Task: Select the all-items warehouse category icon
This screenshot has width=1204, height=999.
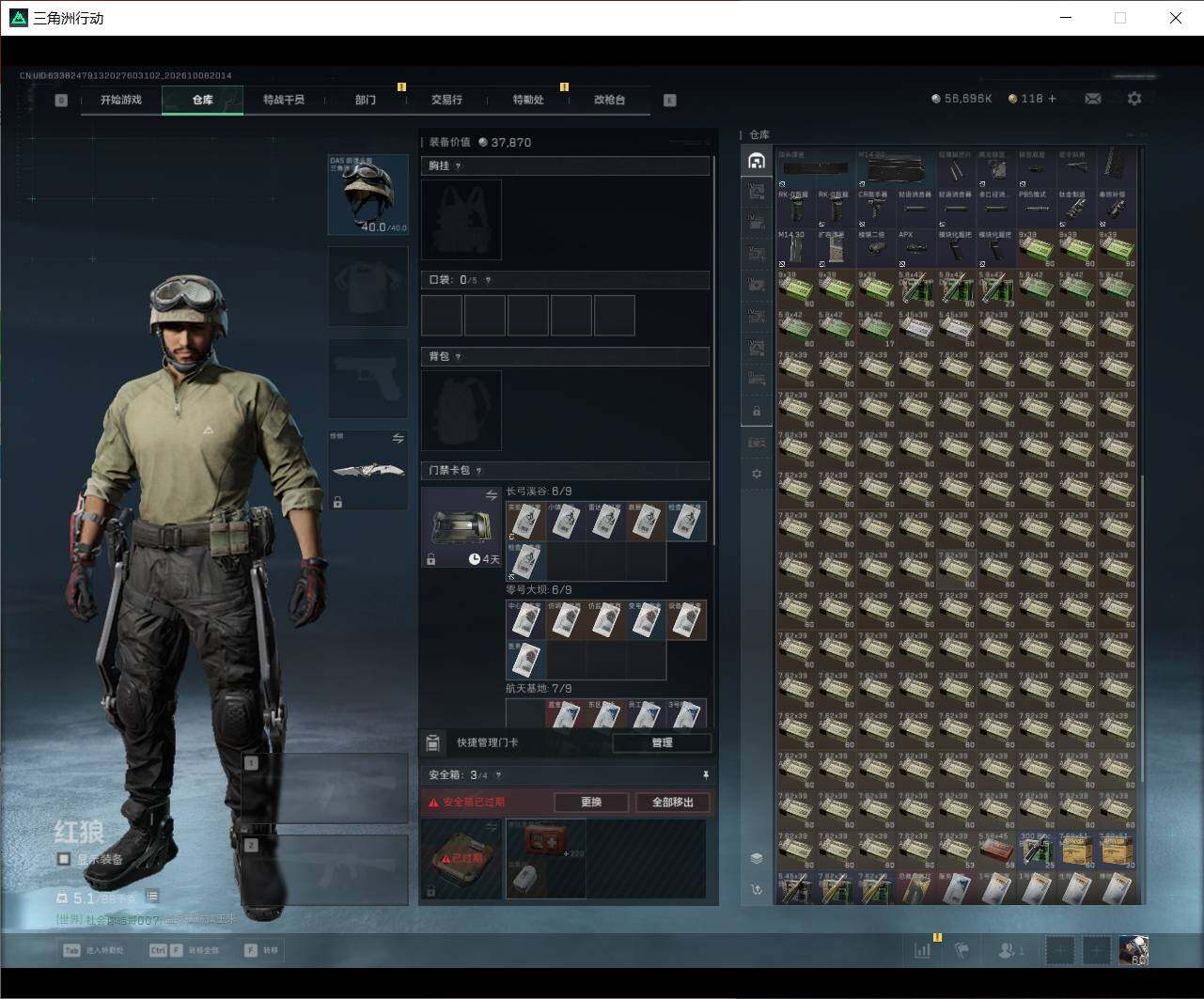Action: (757, 161)
